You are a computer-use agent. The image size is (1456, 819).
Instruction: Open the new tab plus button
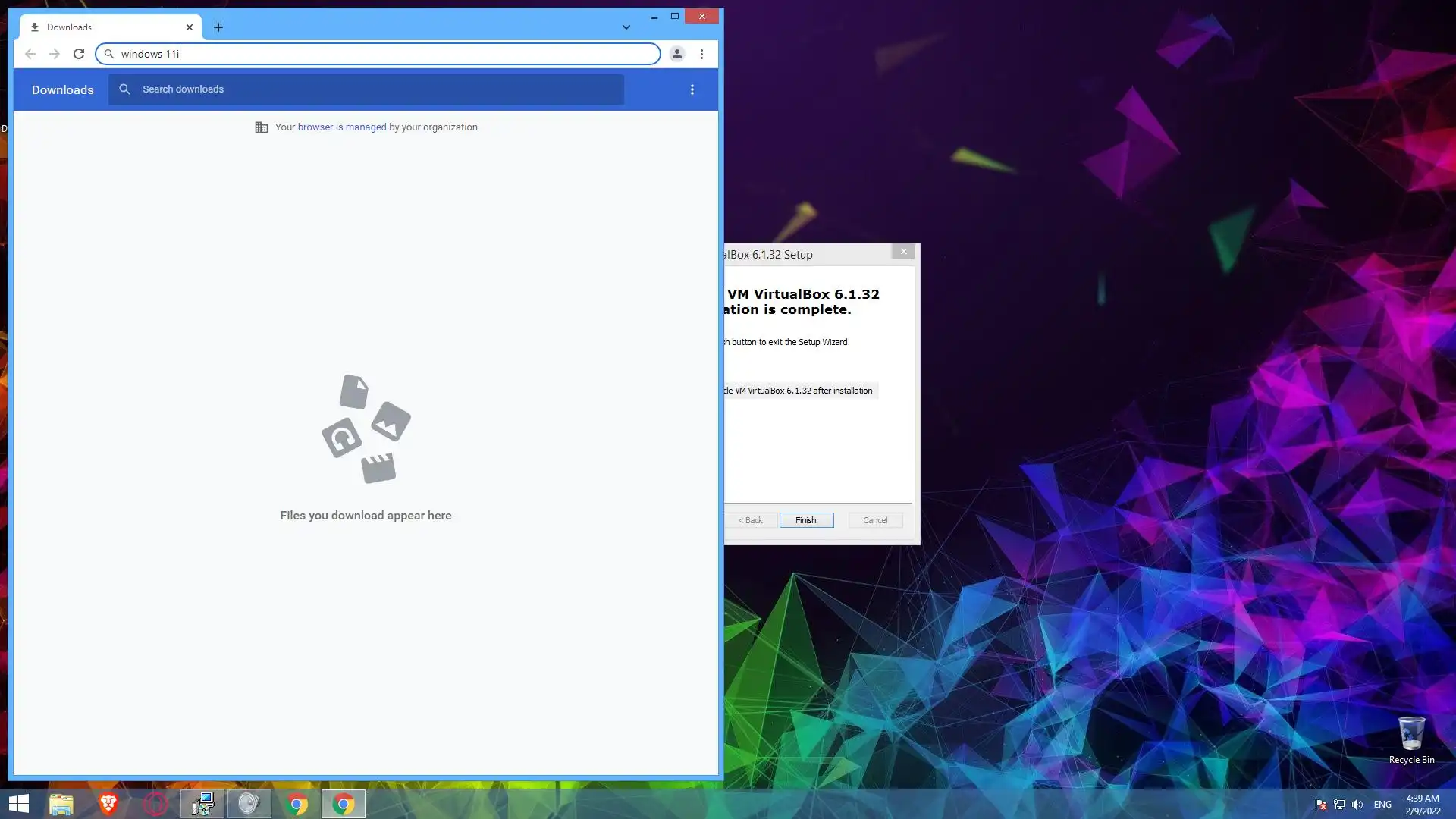(218, 27)
